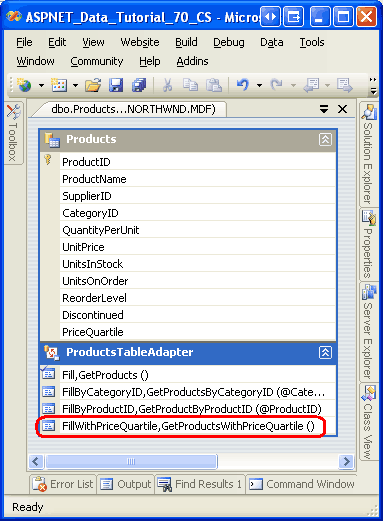Collapse the Products table header
Viewport: 383px width, 521px height.
coord(325,139)
